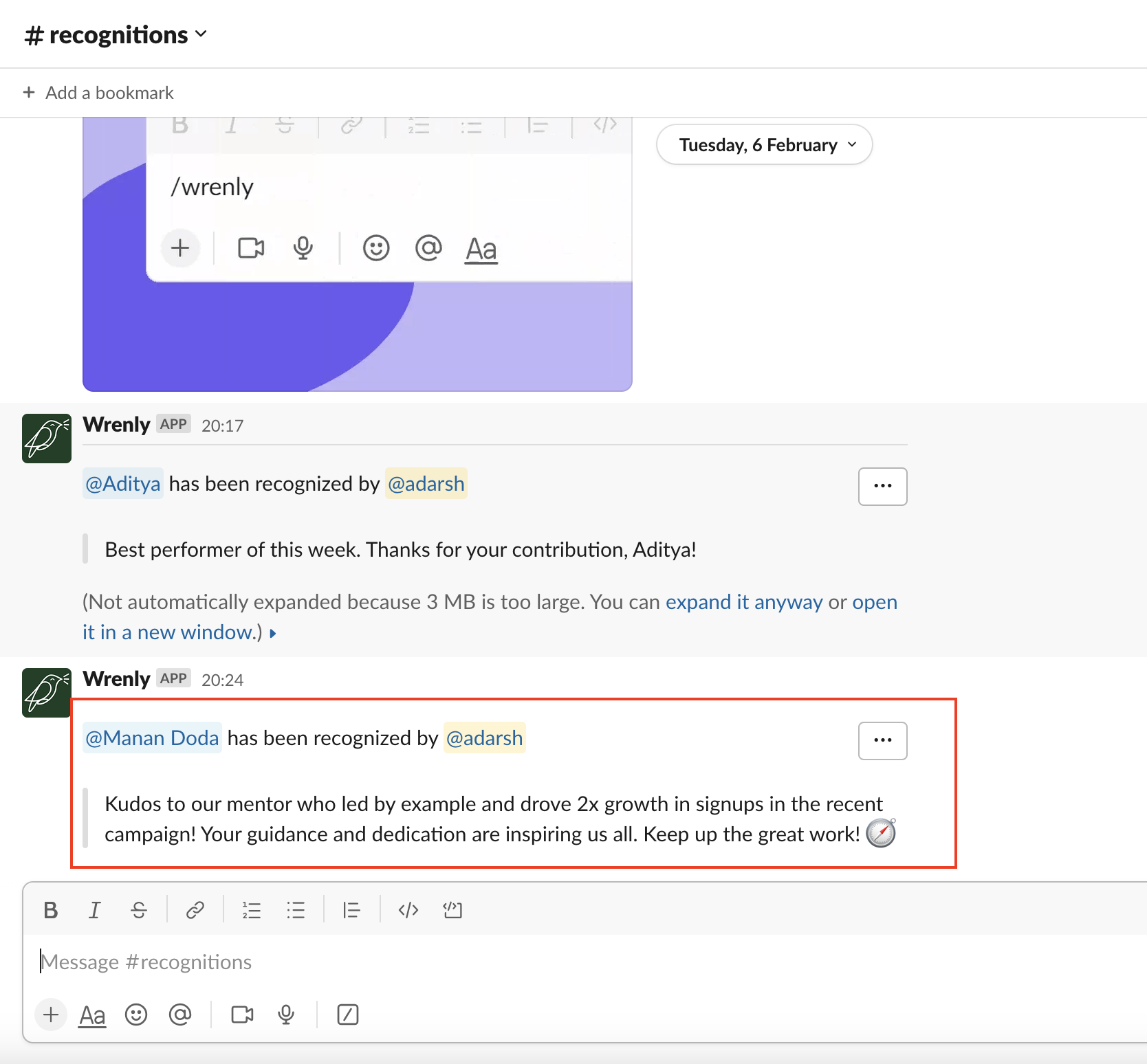Image resolution: width=1147 pixels, height=1064 pixels.
Task: Focus the Message #recognitions input field
Action: (x=585, y=962)
